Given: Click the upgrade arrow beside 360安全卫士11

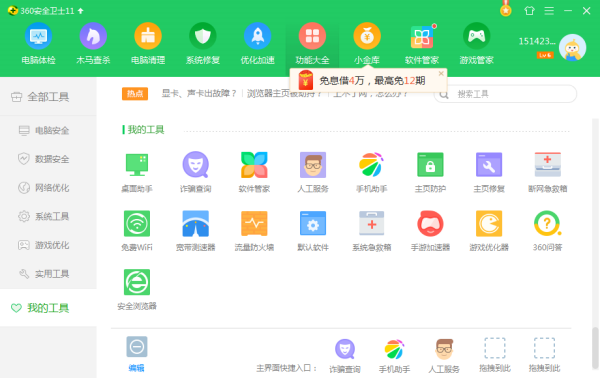Looking at the screenshot, I should point(80,11).
